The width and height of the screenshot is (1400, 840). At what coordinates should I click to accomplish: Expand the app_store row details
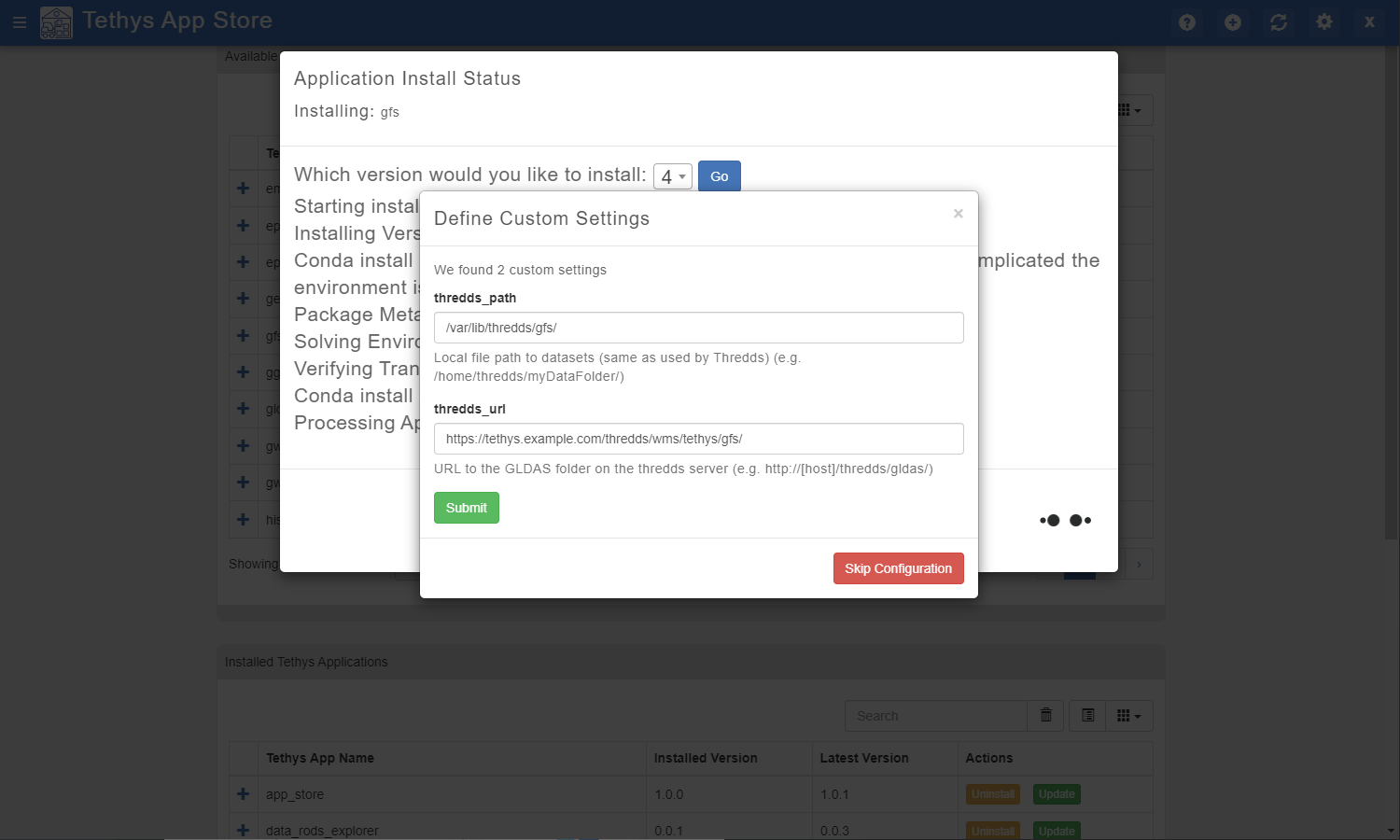click(x=243, y=794)
